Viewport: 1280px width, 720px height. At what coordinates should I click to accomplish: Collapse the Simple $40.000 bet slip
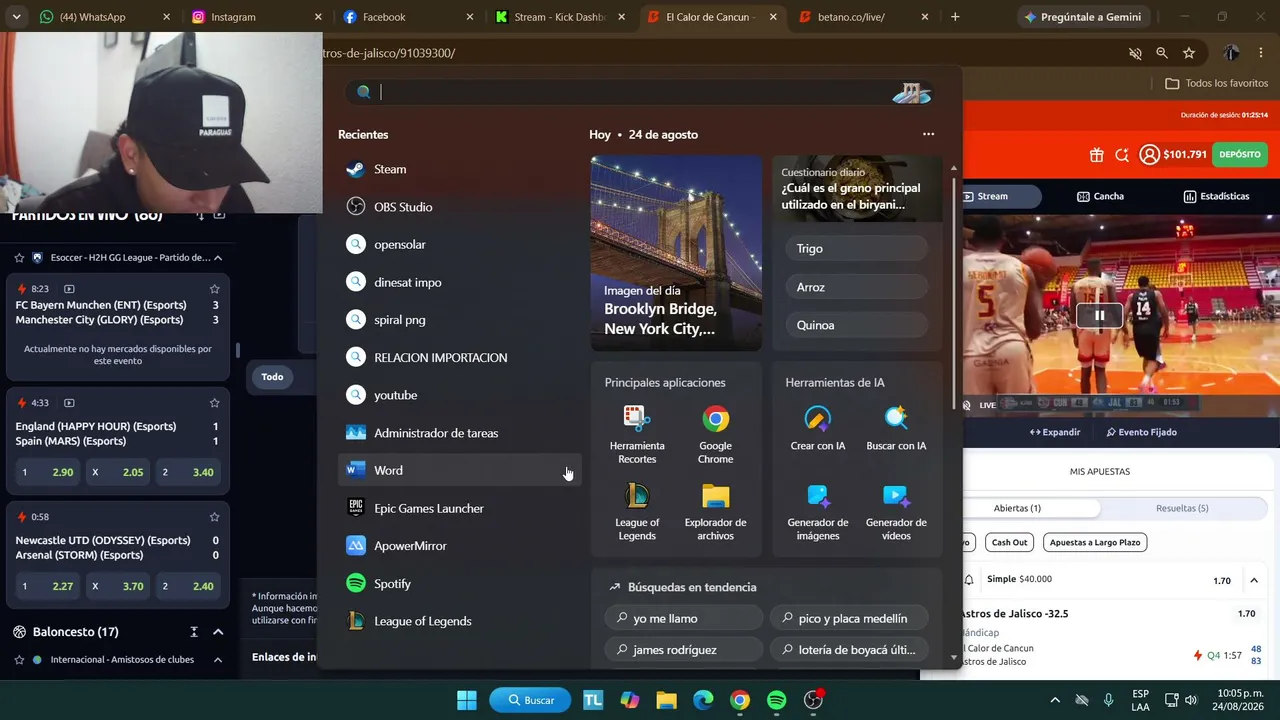pos(1253,580)
